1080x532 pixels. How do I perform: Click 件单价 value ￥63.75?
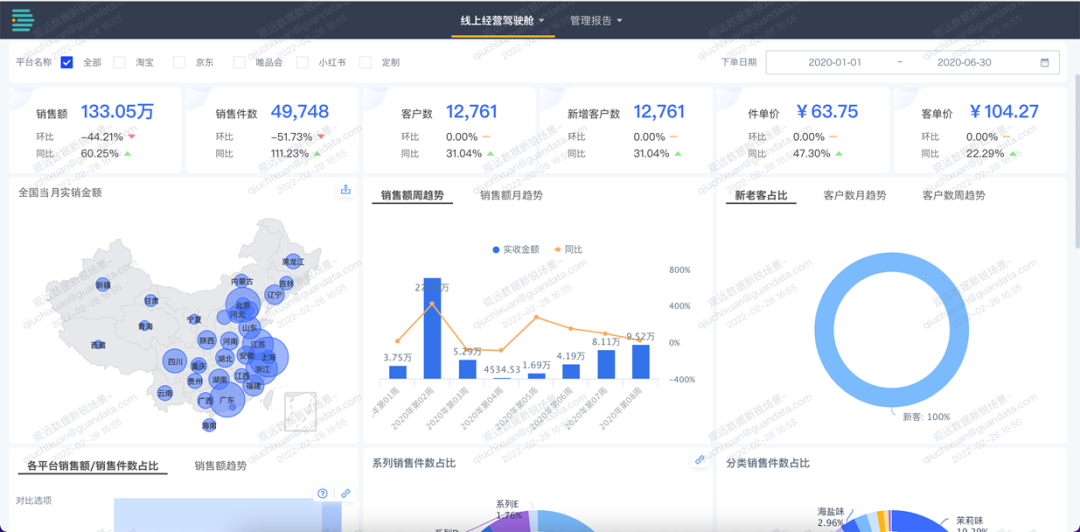pos(827,111)
